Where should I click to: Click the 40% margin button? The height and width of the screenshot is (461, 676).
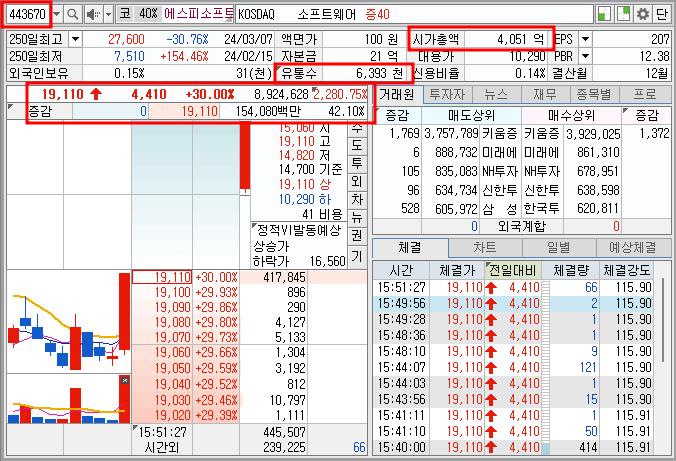point(148,14)
